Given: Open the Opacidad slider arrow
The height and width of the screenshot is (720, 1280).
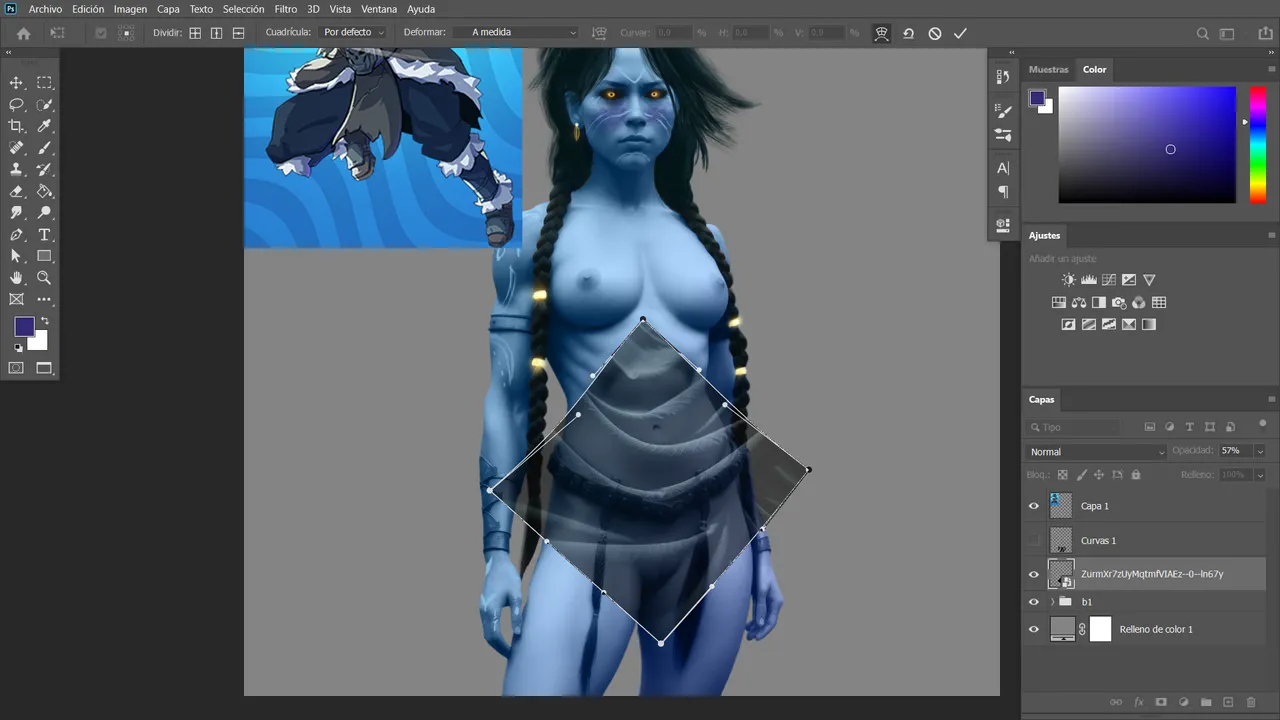Looking at the screenshot, I should pos(1260,452).
